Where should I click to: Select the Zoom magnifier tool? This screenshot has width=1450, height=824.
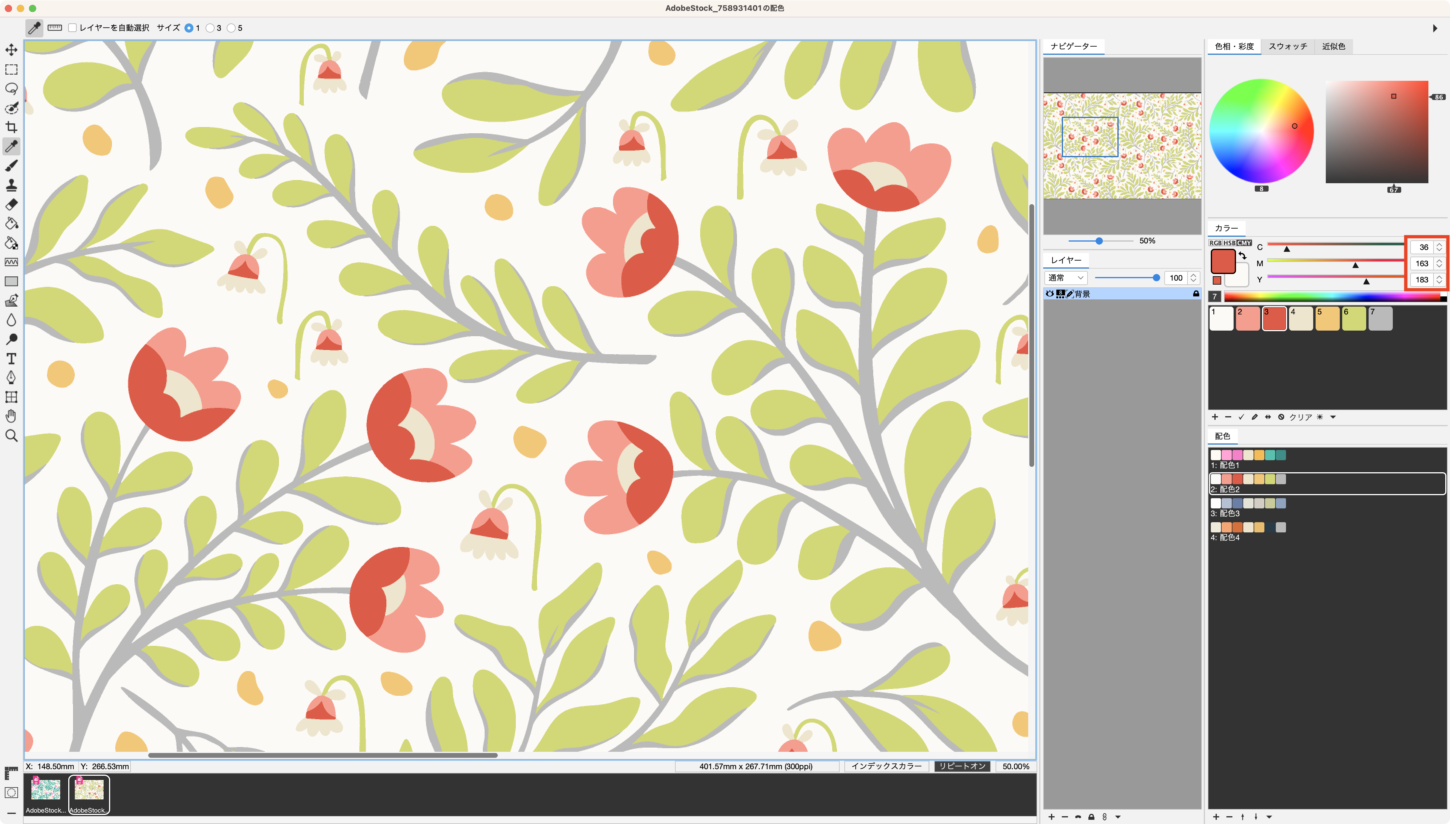coord(11,436)
